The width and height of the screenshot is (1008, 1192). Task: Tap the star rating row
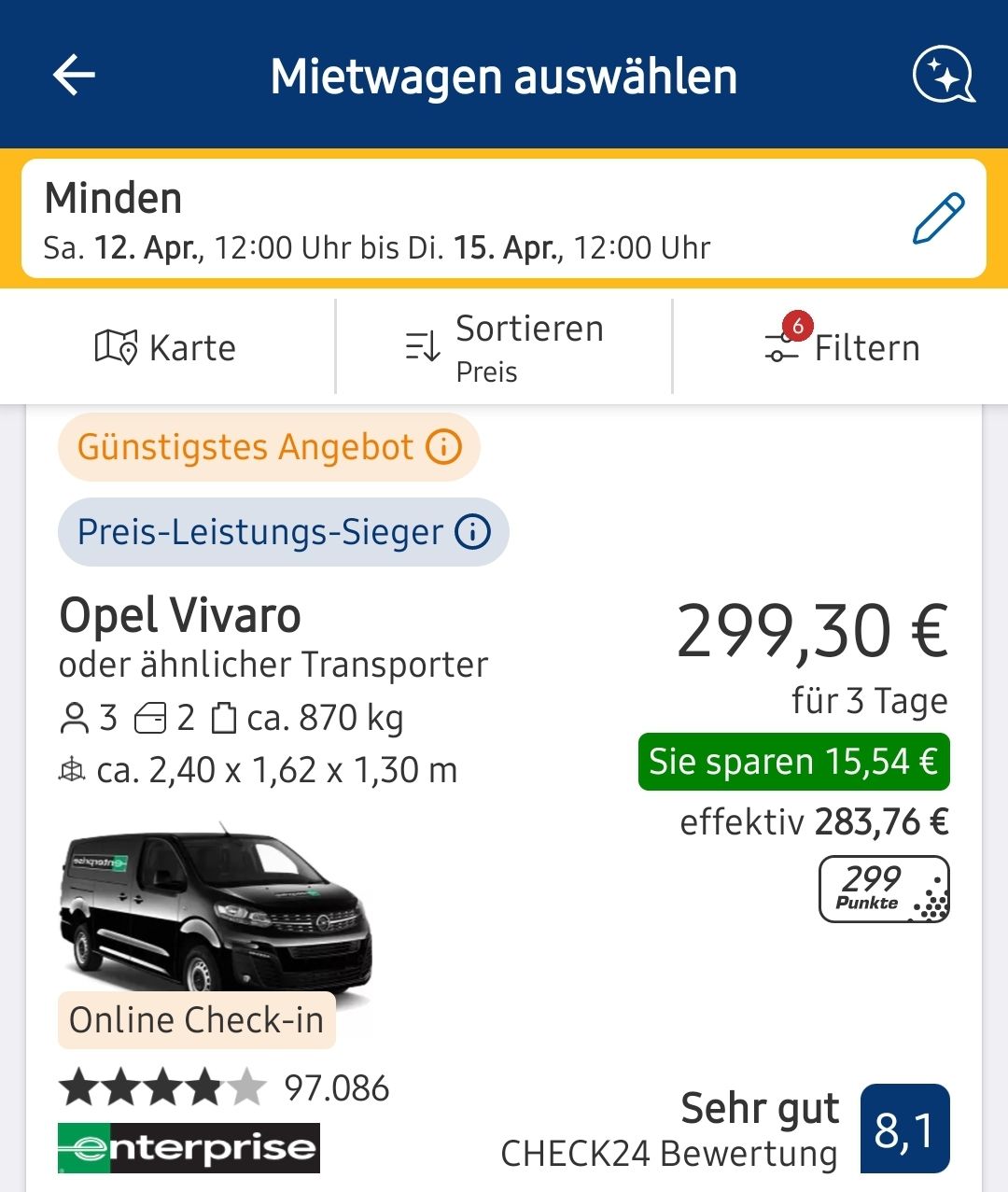[162, 1088]
